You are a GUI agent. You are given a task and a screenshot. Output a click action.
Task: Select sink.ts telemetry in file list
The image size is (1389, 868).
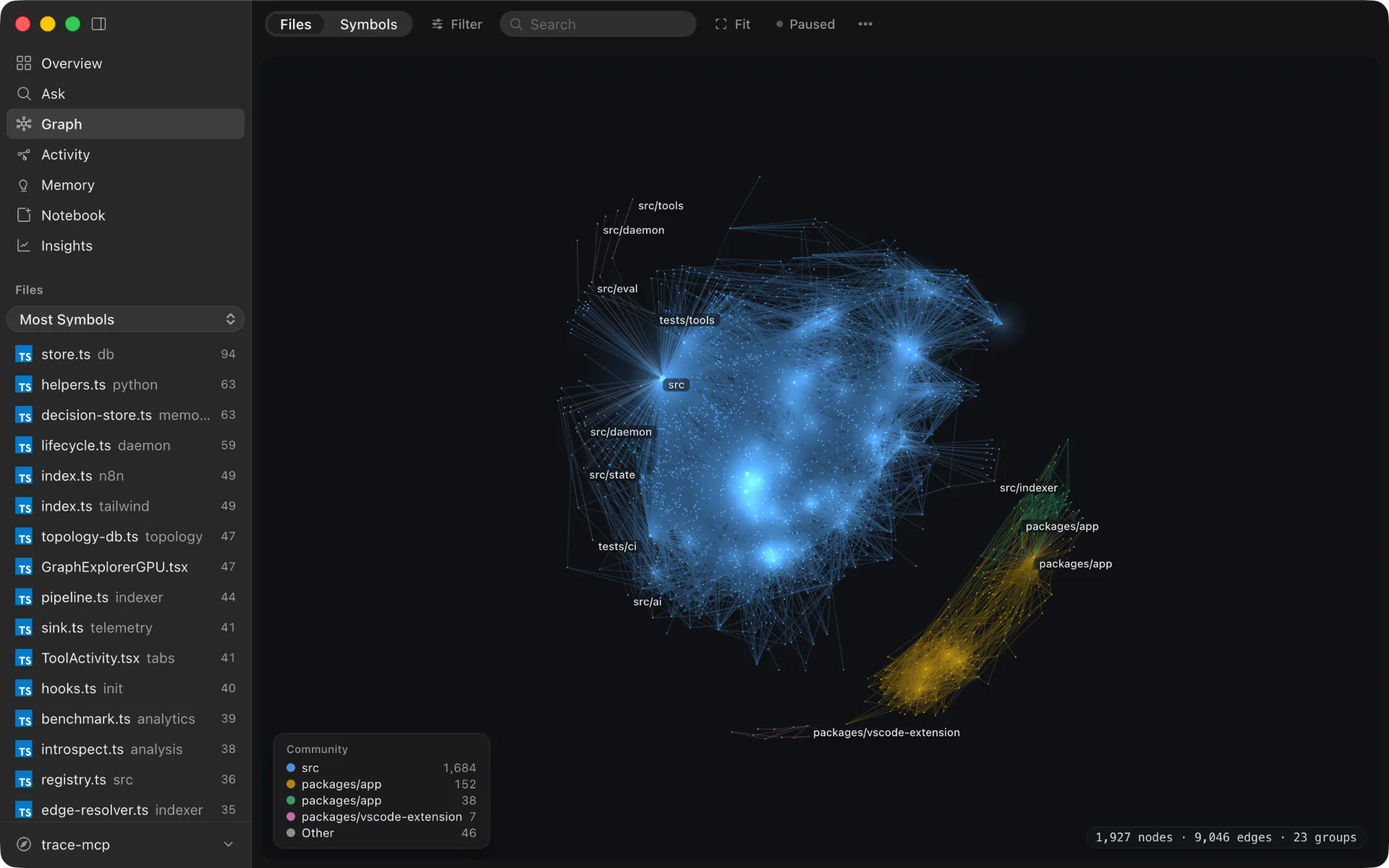[125, 628]
